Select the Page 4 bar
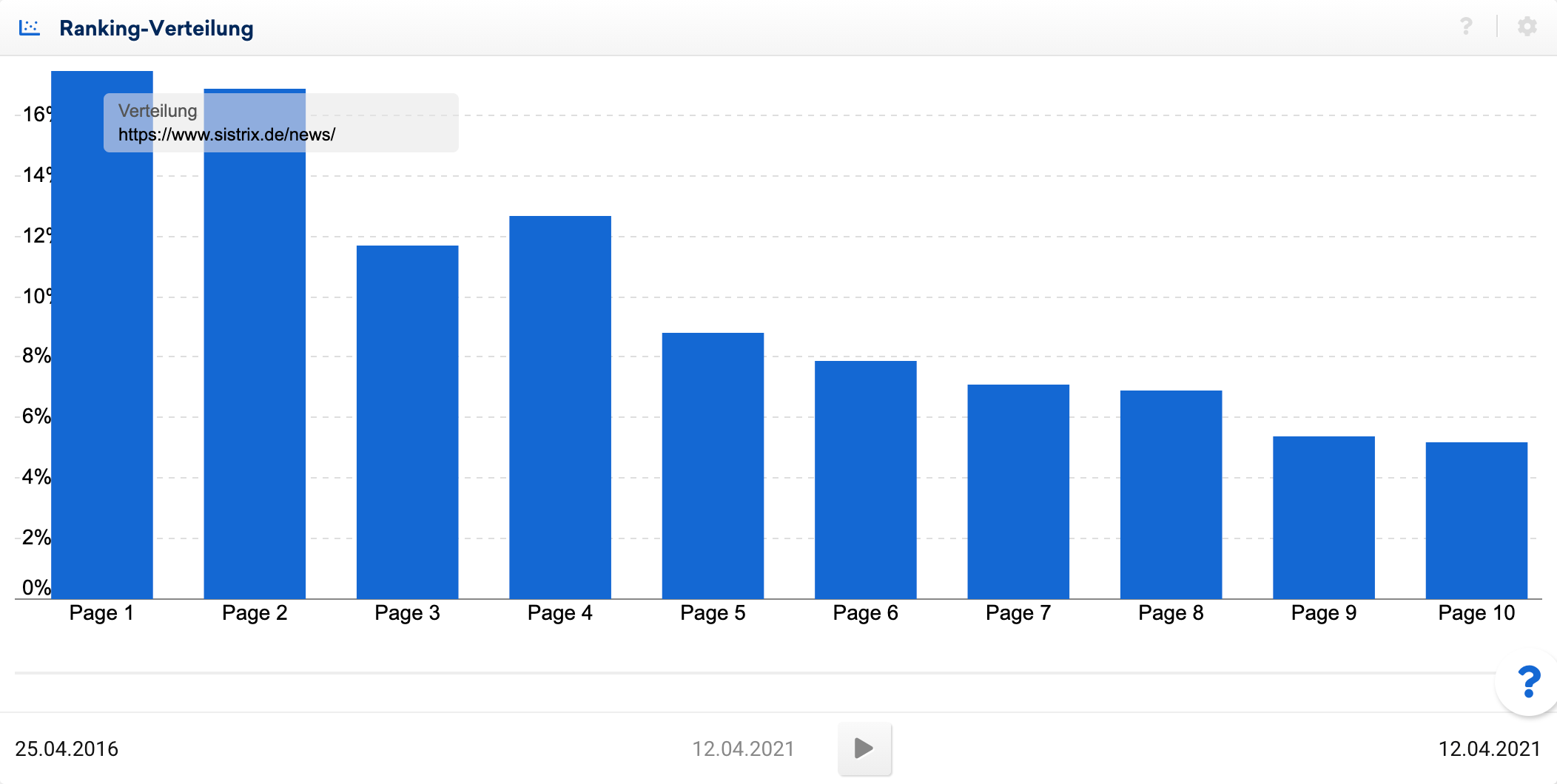Viewport: 1557px width, 784px height. [560, 407]
